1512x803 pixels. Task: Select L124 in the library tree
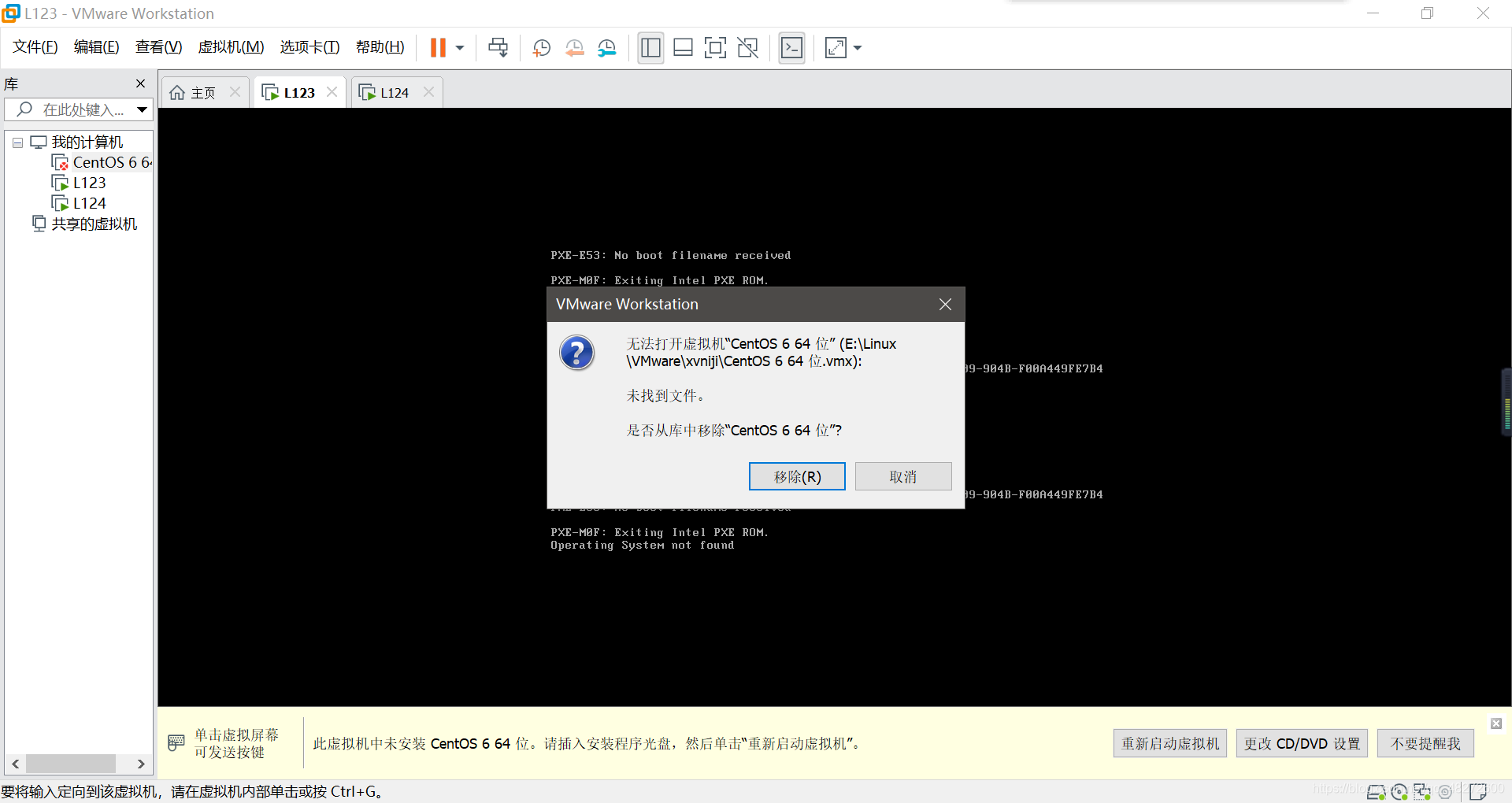pos(89,204)
